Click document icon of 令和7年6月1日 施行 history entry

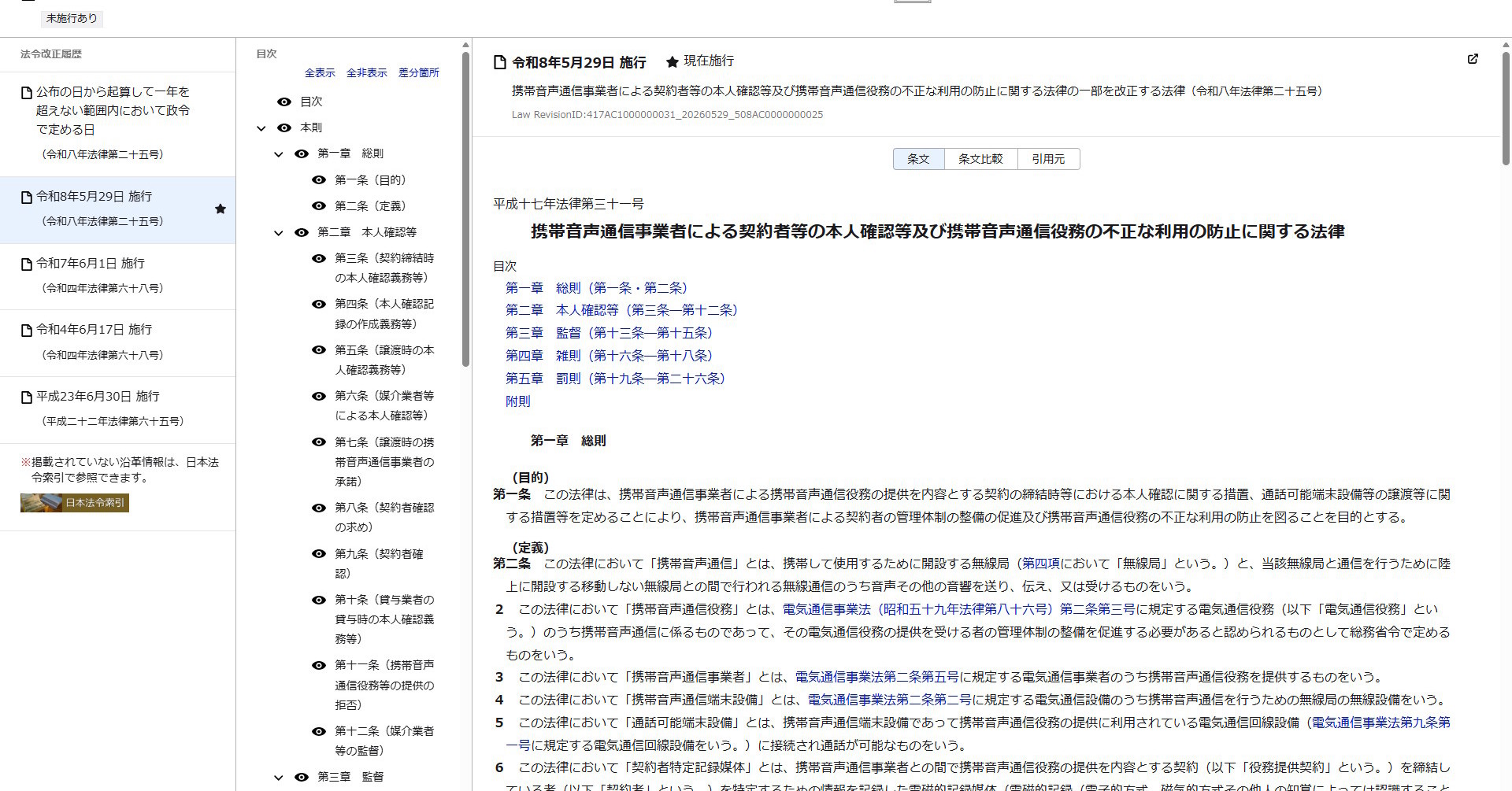(27, 264)
